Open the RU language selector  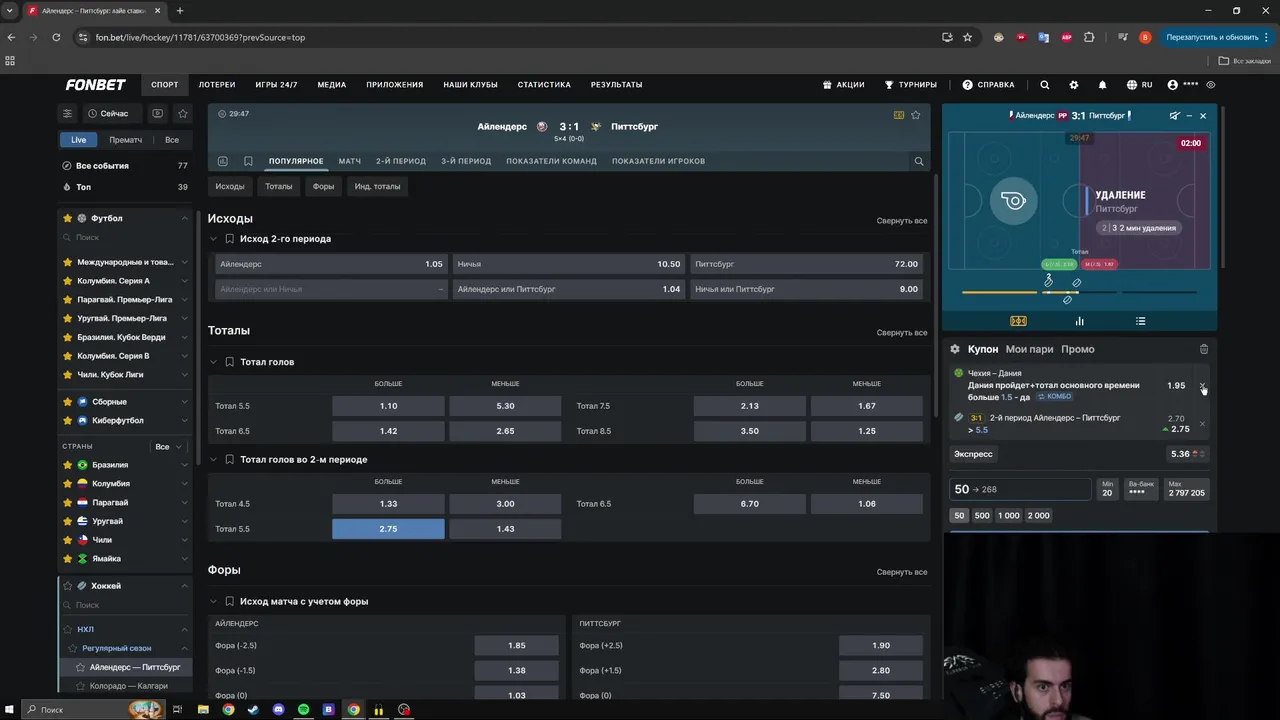pyautogui.click(x=1139, y=85)
